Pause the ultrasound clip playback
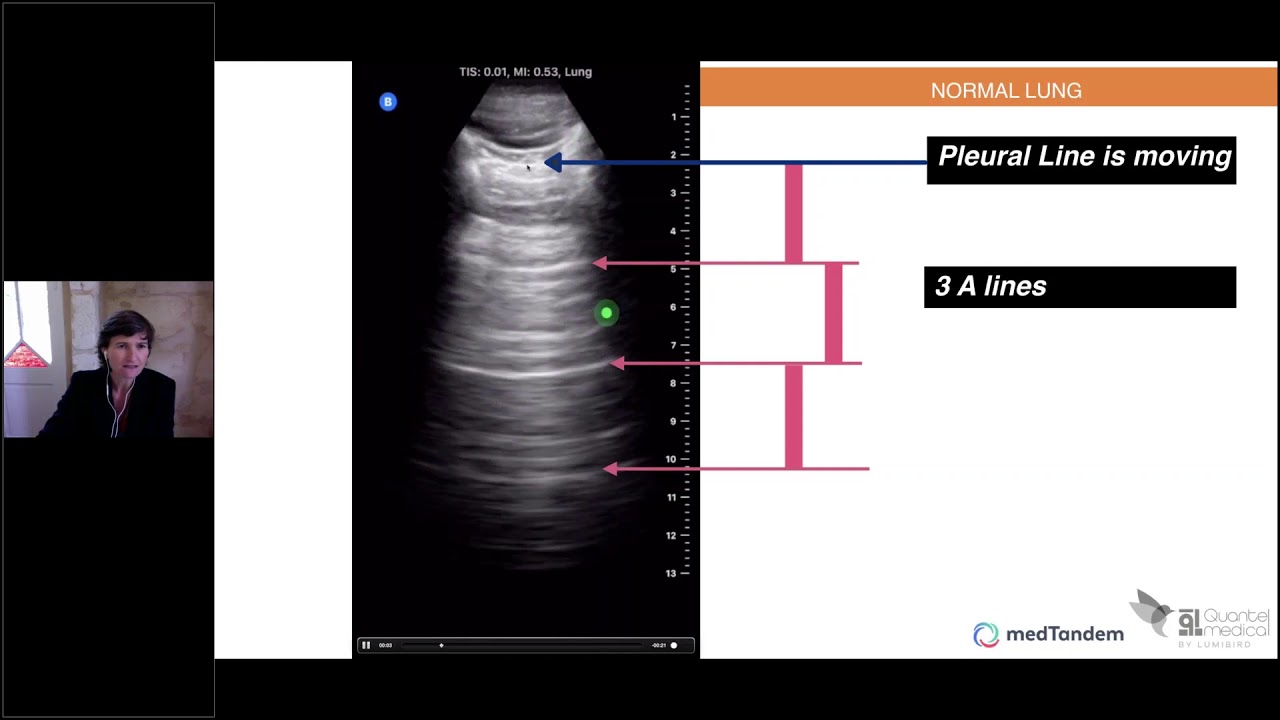This screenshot has width=1280, height=720. tap(366, 645)
